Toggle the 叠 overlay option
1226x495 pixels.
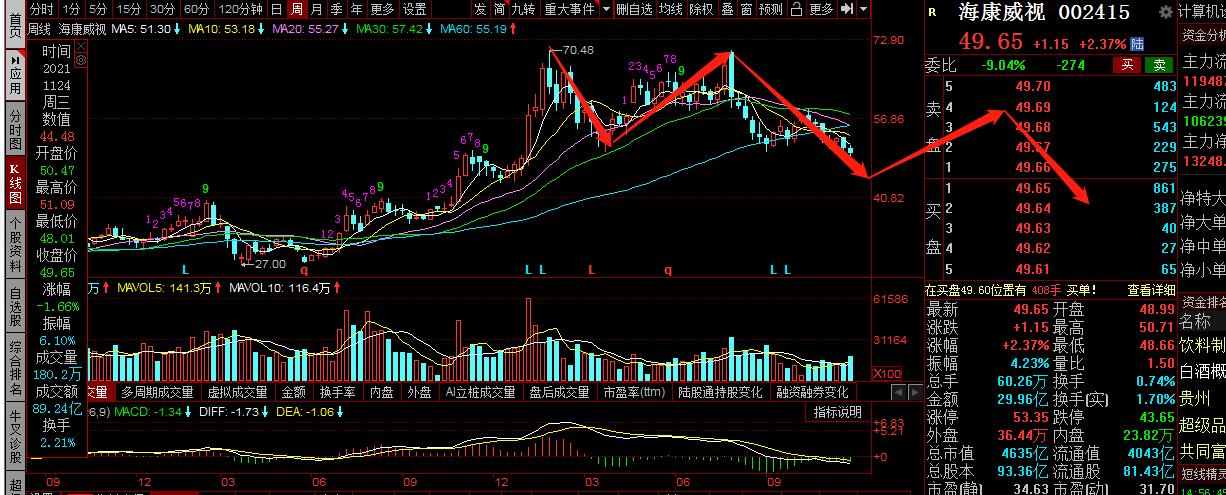click(x=727, y=9)
